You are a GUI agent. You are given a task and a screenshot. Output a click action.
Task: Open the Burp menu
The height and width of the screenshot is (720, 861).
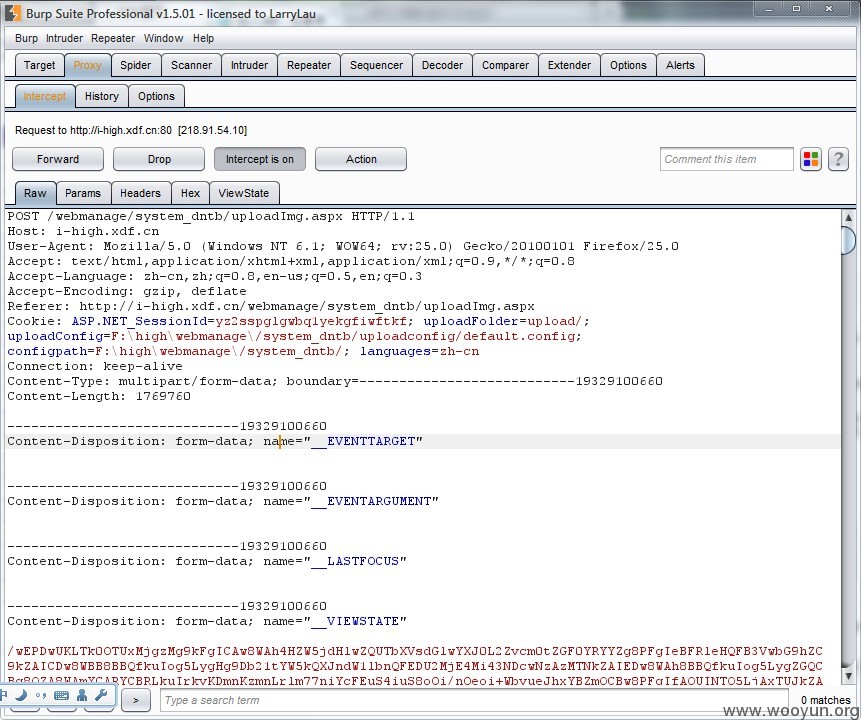tap(26, 38)
